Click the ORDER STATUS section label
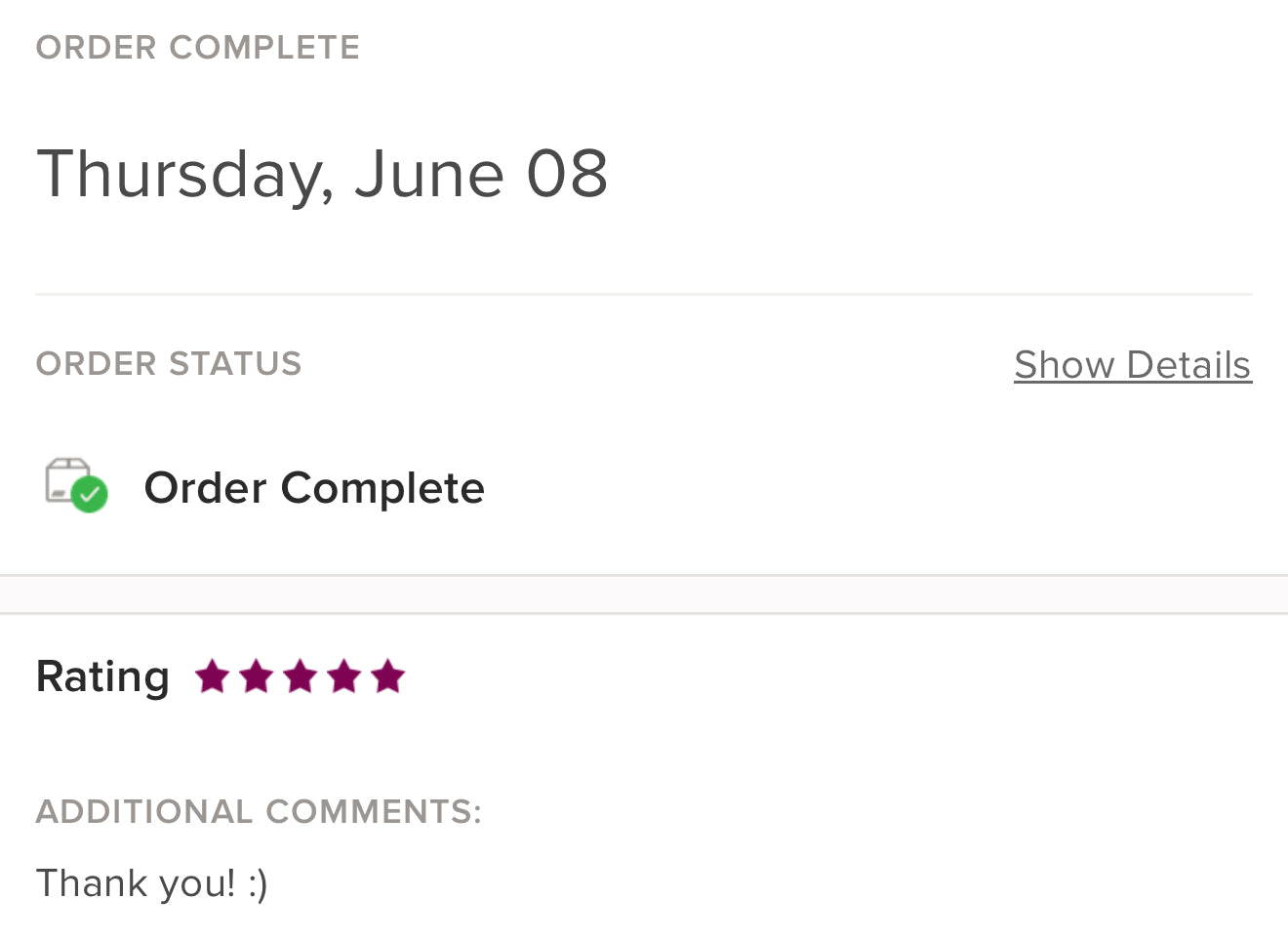This screenshot has width=1288, height=940. pyautogui.click(x=169, y=363)
